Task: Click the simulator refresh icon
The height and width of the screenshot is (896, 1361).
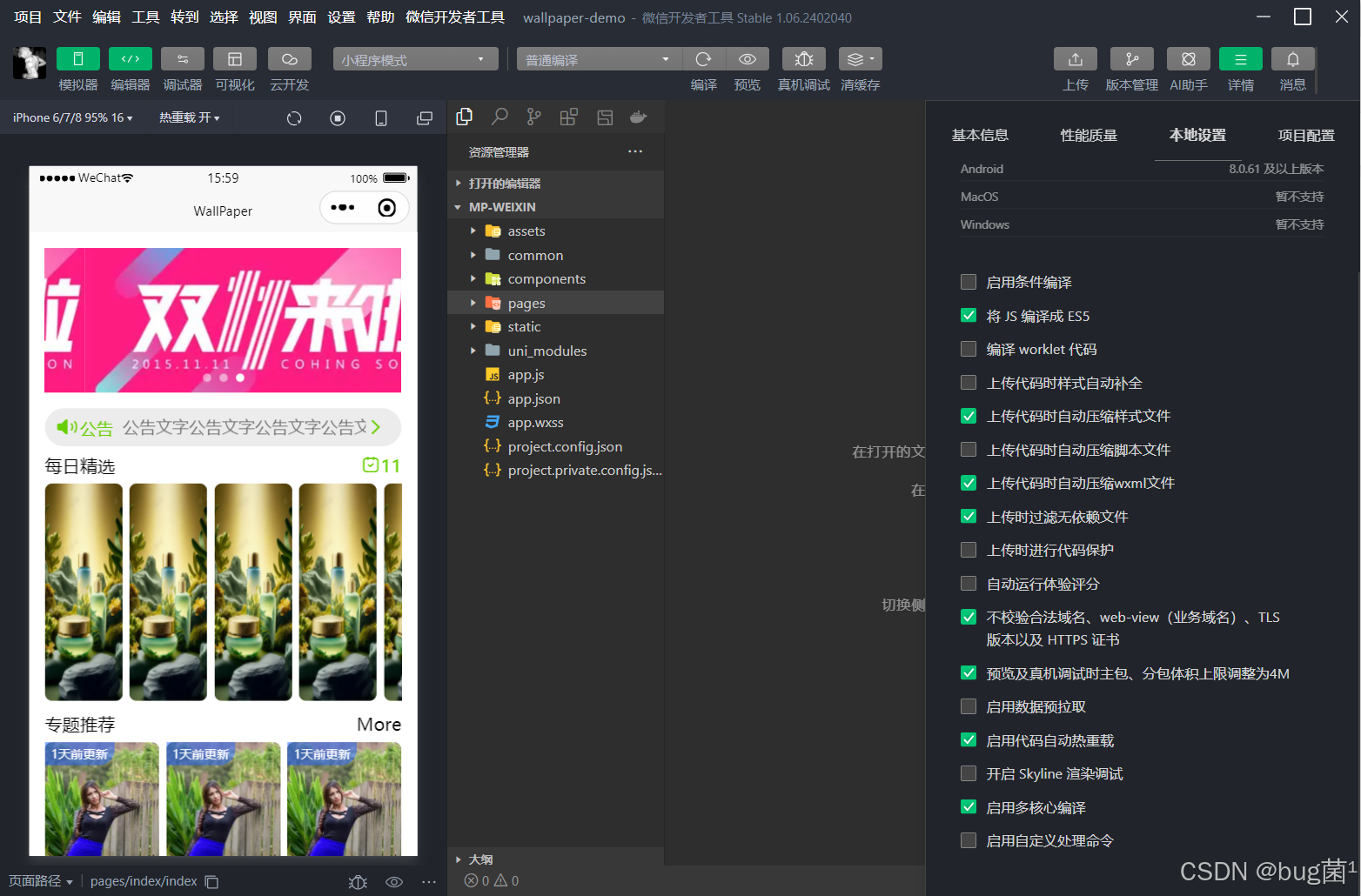Action: (x=294, y=118)
